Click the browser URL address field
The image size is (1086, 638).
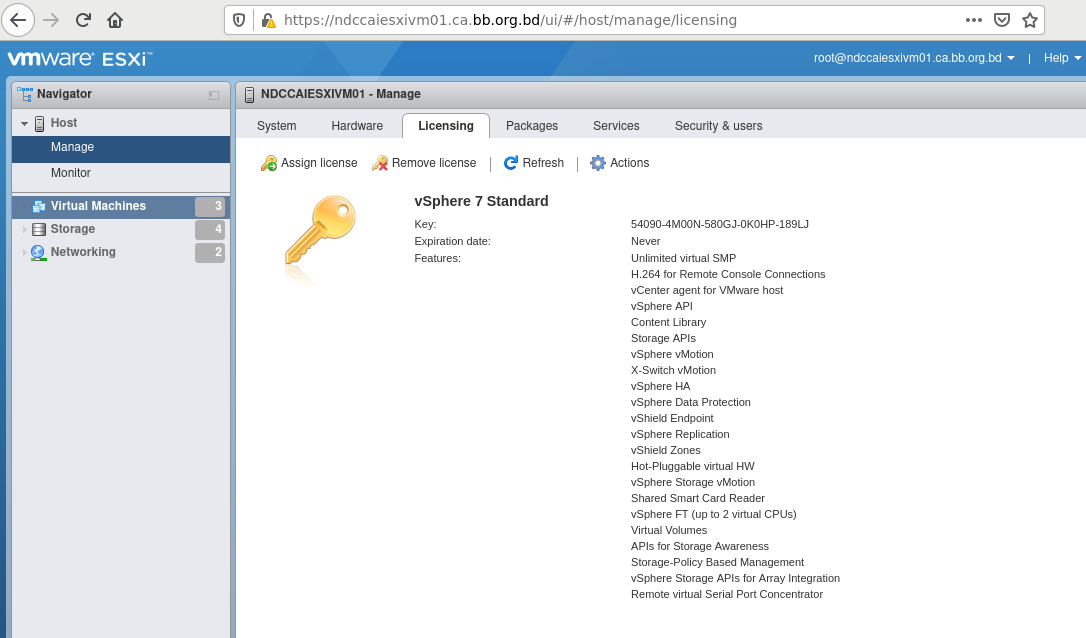click(510, 20)
